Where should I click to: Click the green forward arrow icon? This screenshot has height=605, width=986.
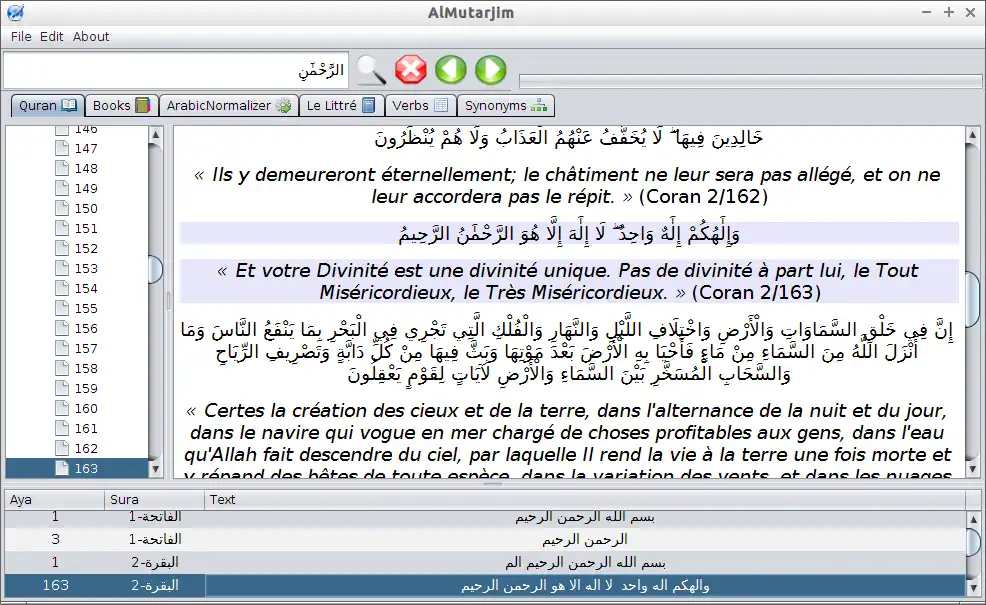tap(490, 70)
